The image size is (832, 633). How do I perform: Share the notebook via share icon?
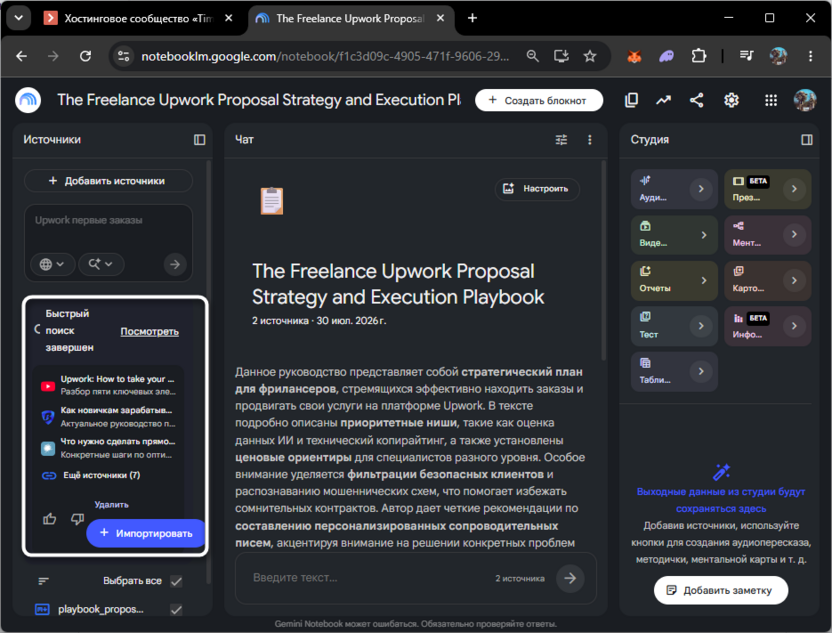pyautogui.click(x=697, y=100)
